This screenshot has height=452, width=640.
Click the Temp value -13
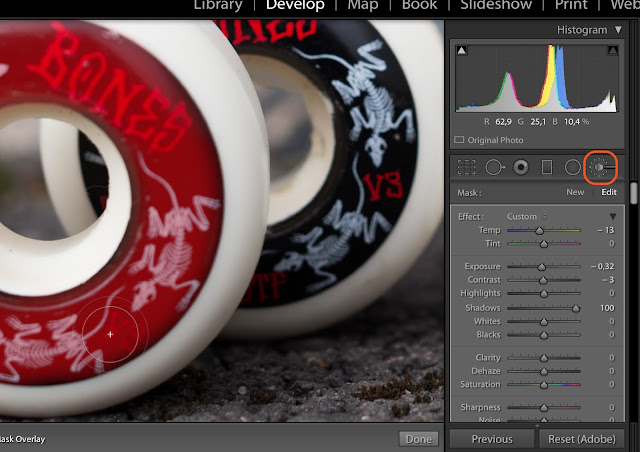click(x=606, y=230)
